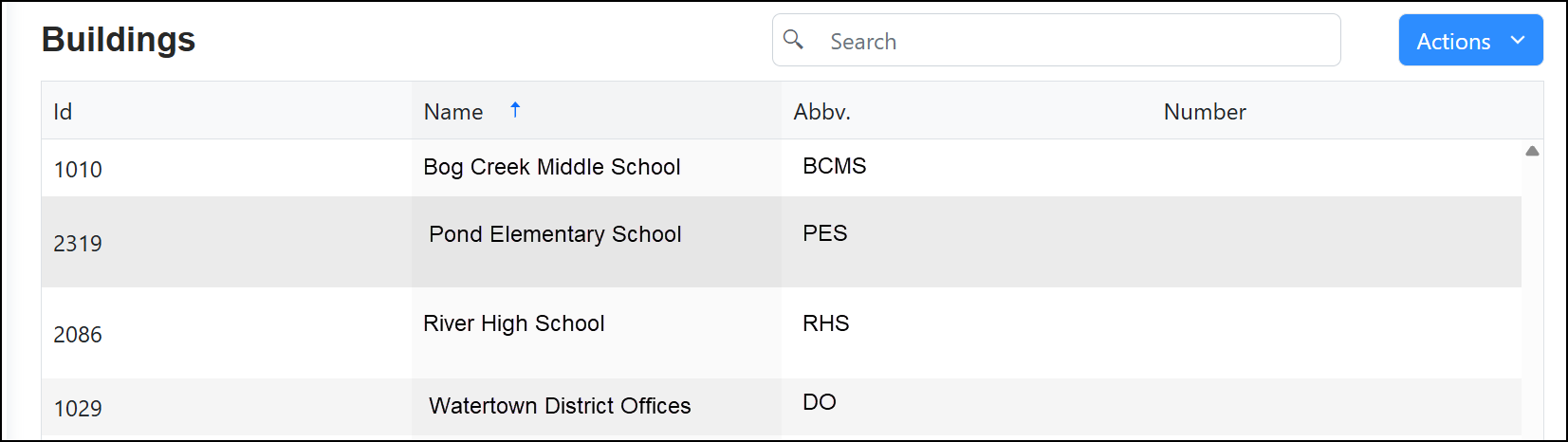Click the search magnifier icon
The width and height of the screenshot is (1568, 442).
[793, 40]
